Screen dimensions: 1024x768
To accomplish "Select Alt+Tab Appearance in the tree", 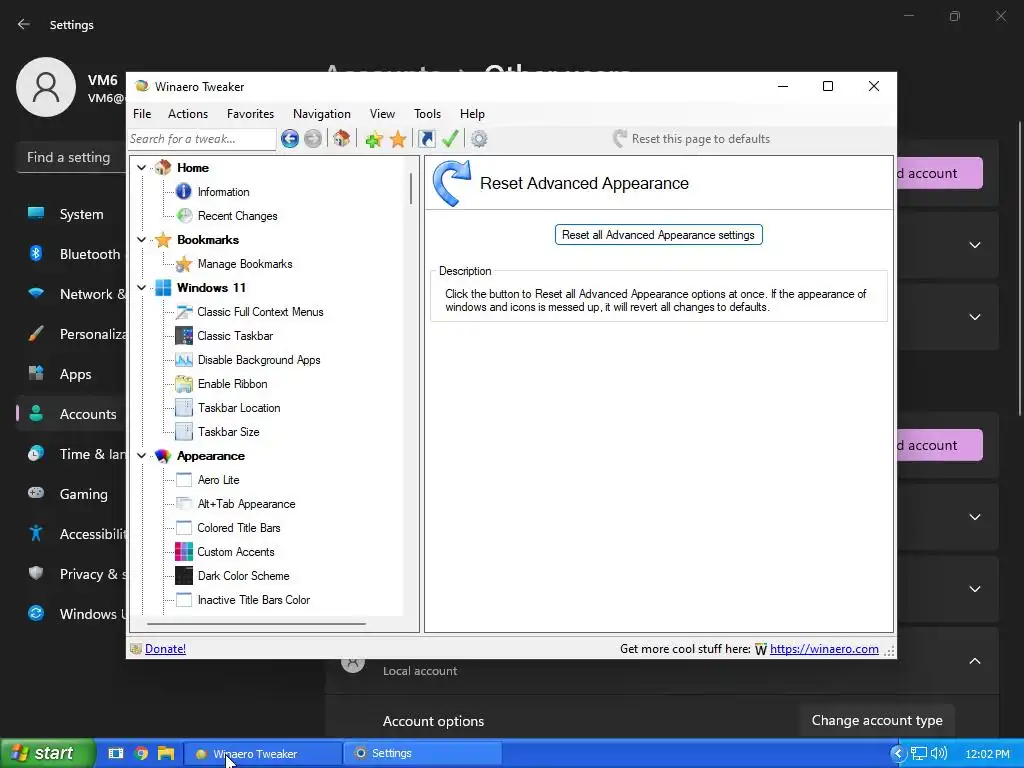I will 246,504.
